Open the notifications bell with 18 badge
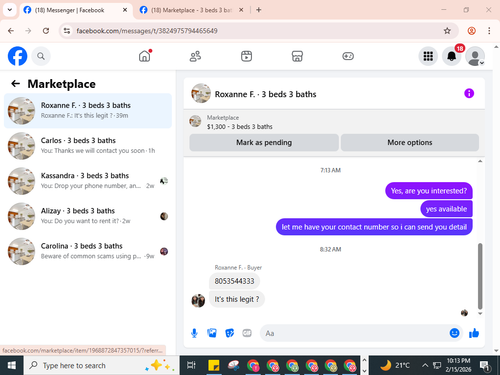Image resolution: width=500 pixels, height=375 pixels. tap(452, 56)
